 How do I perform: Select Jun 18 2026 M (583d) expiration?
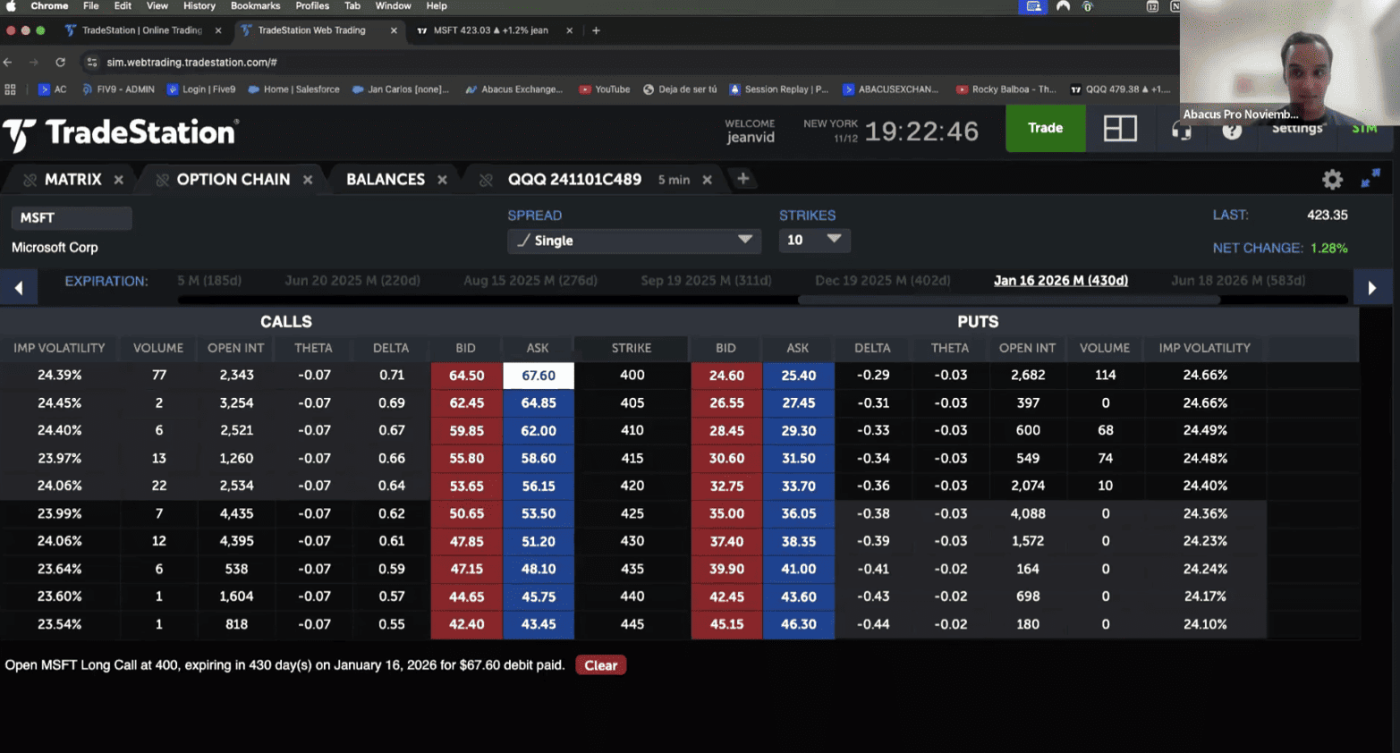tap(1240, 281)
